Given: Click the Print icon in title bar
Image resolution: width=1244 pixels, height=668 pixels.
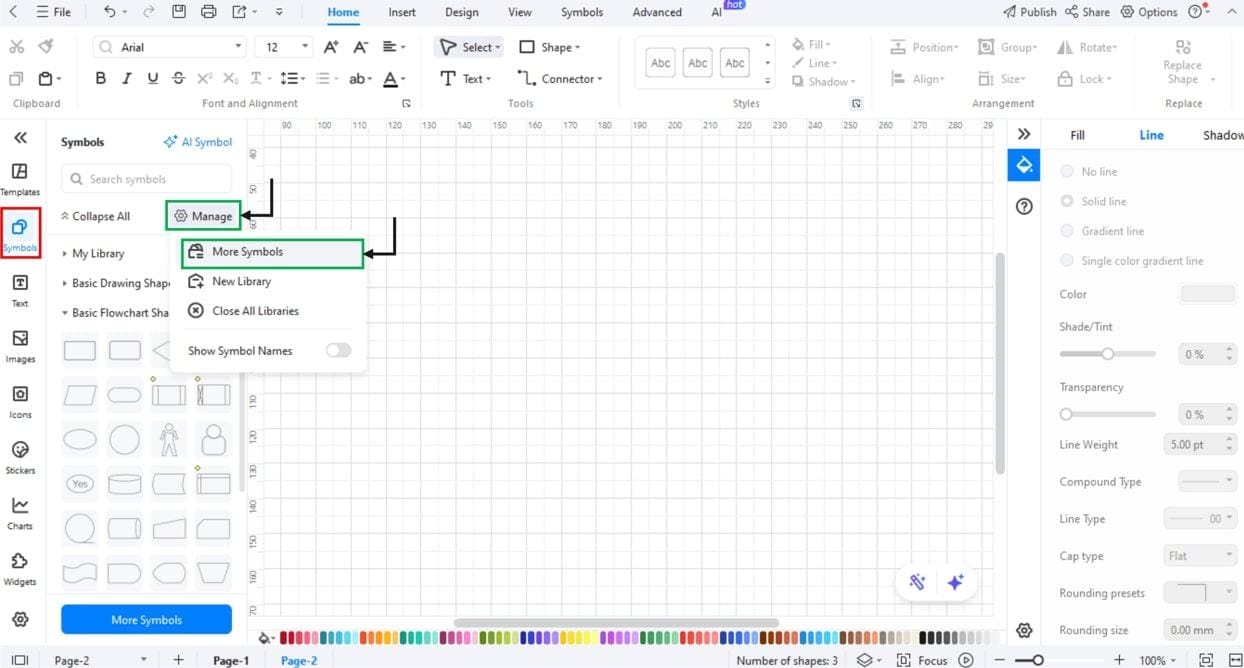Looking at the screenshot, I should pos(208,12).
